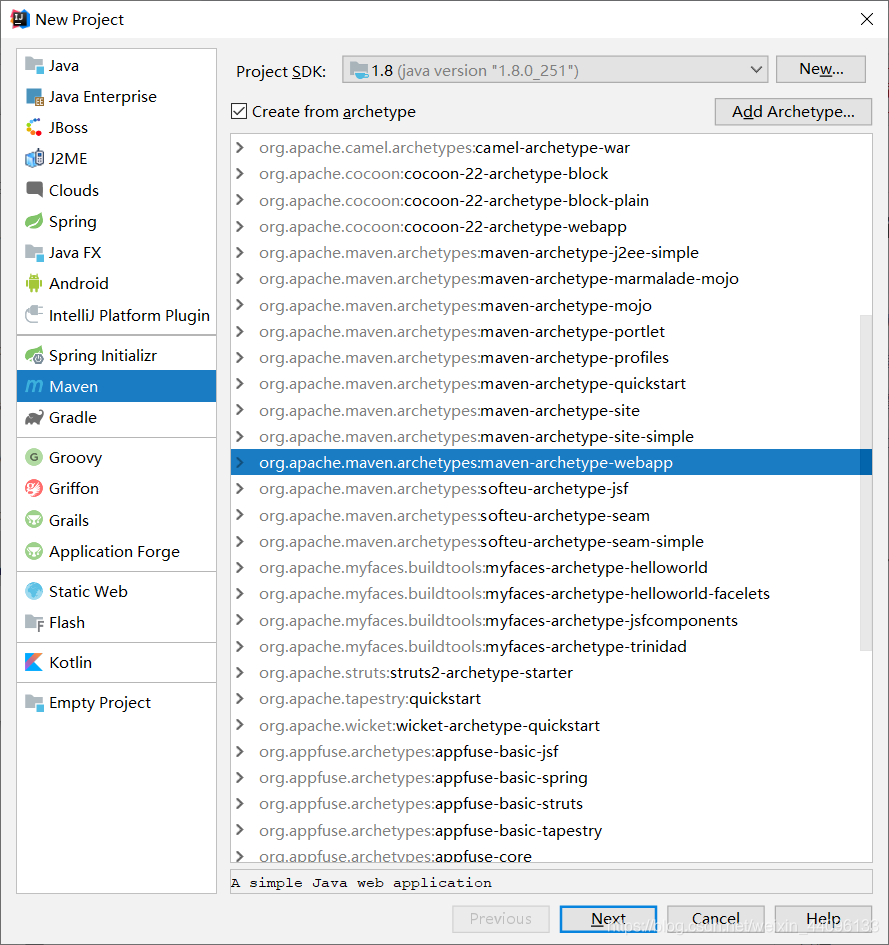Click the Spring Initializr icon
Image resolution: width=889 pixels, height=945 pixels.
[34, 356]
